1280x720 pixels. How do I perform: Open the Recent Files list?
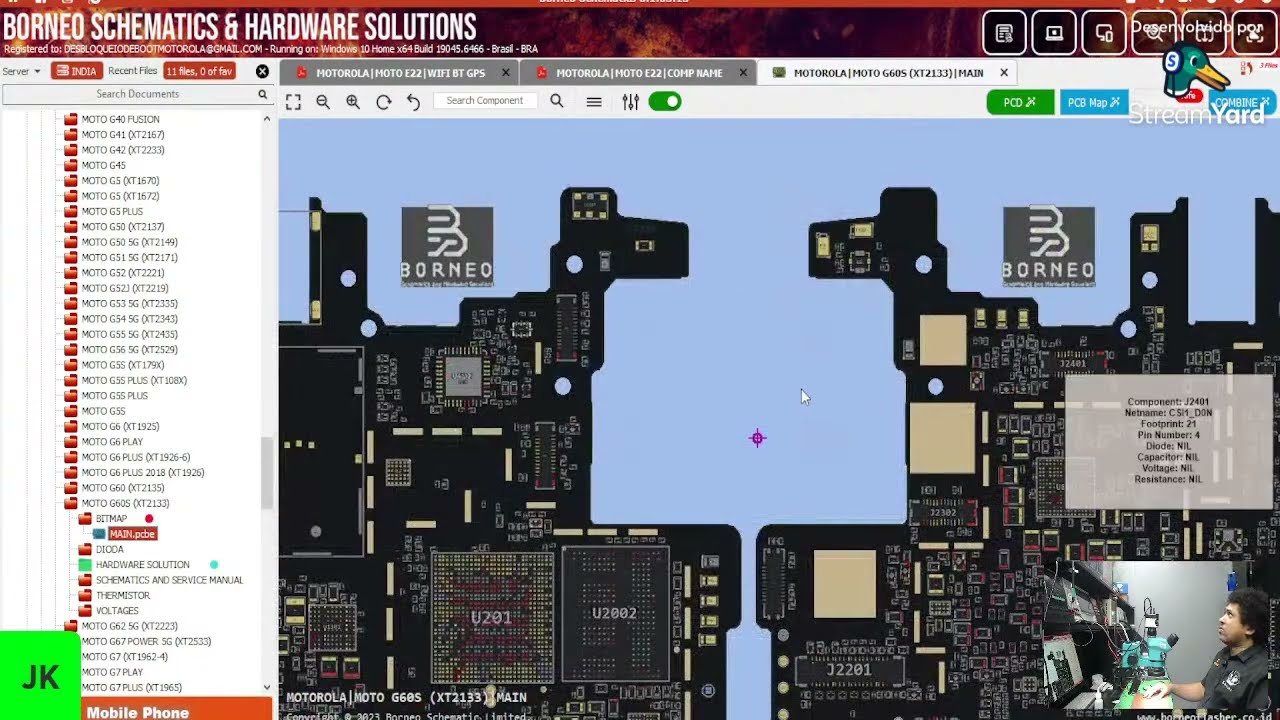tap(133, 71)
